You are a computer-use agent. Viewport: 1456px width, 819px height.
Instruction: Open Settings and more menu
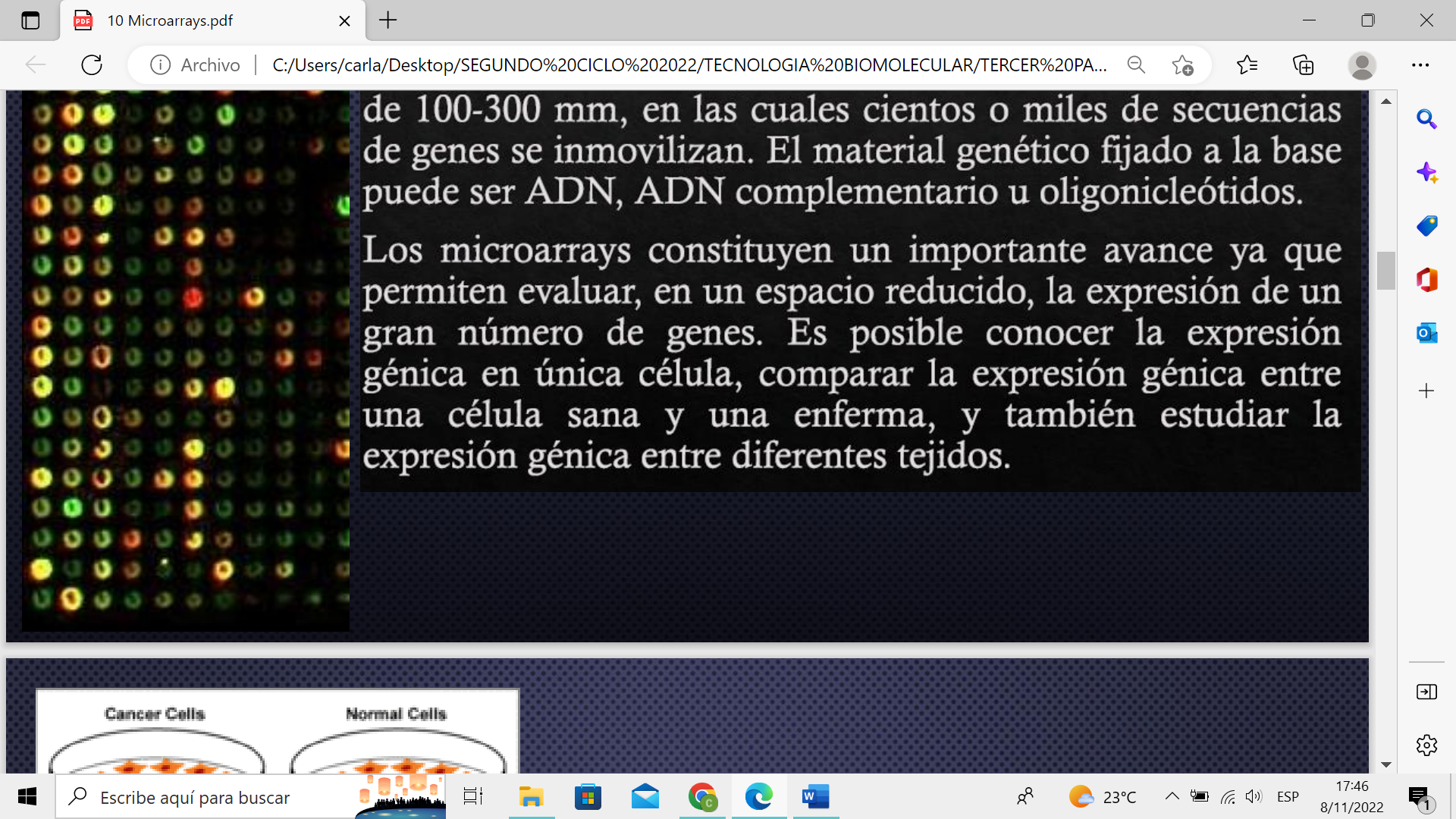[1420, 65]
